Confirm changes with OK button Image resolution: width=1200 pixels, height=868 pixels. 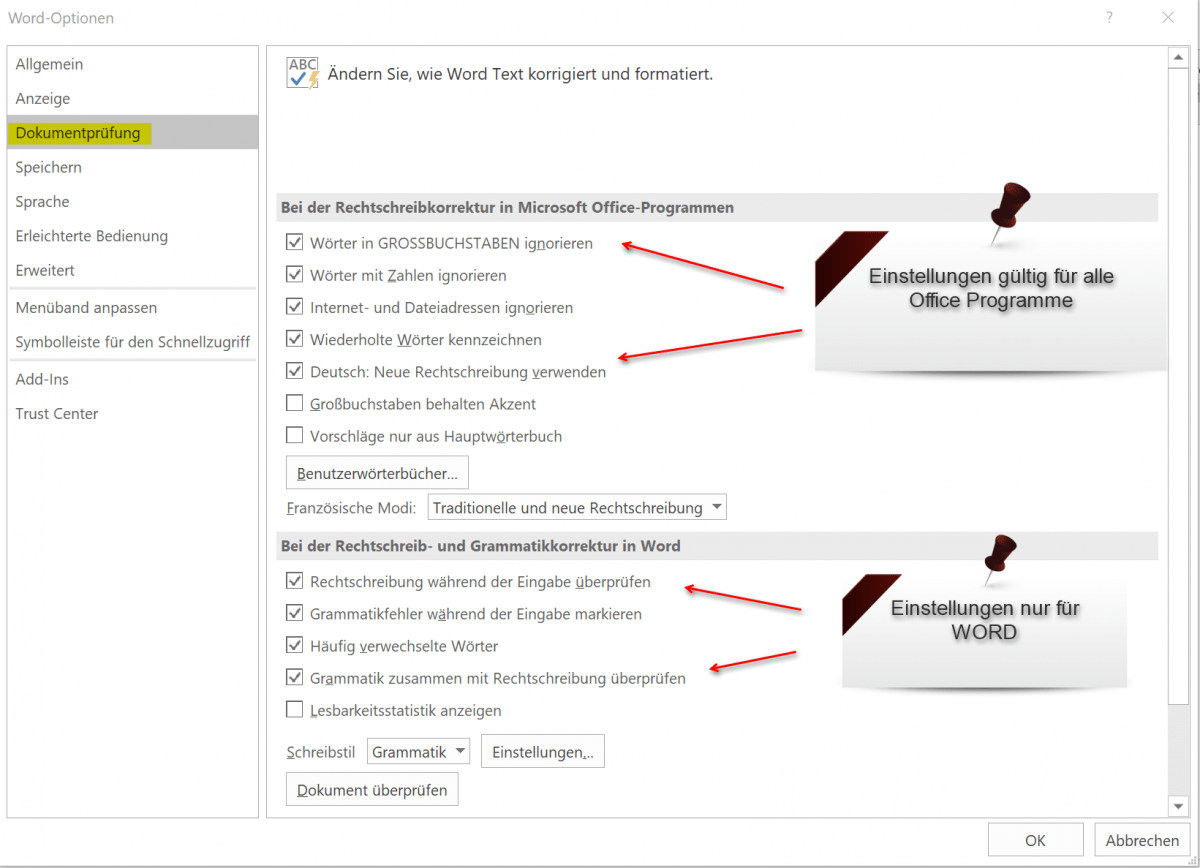click(1035, 840)
